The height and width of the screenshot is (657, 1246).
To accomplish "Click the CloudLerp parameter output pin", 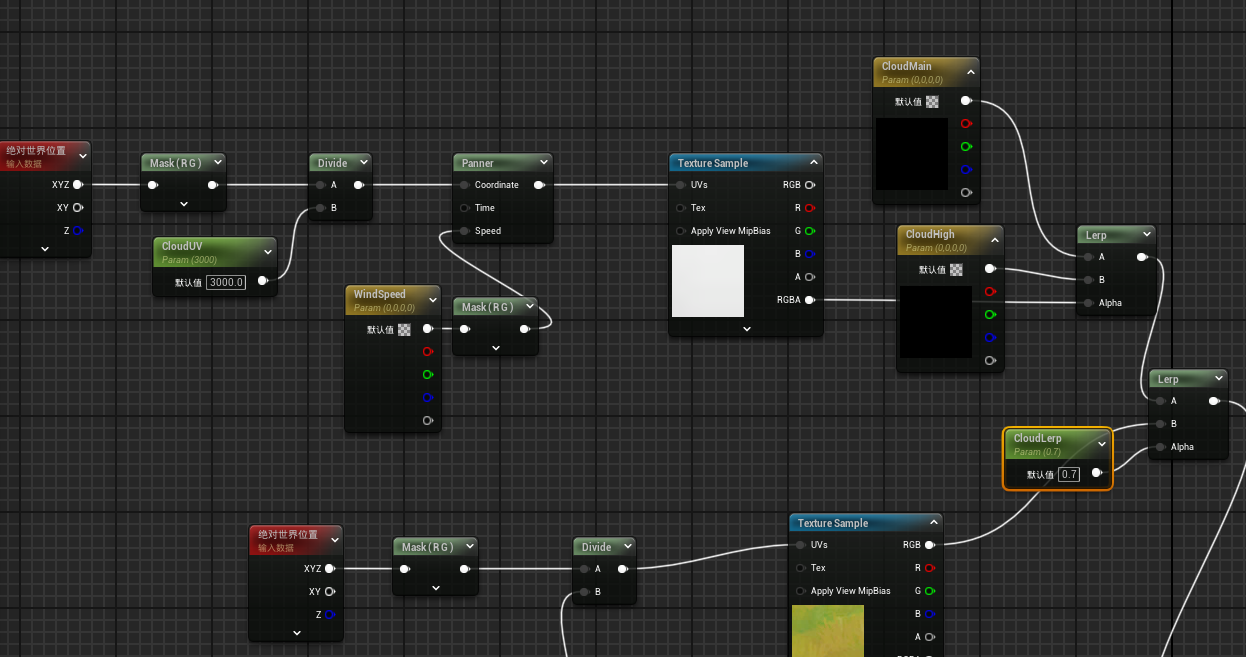I will [1097, 473].
